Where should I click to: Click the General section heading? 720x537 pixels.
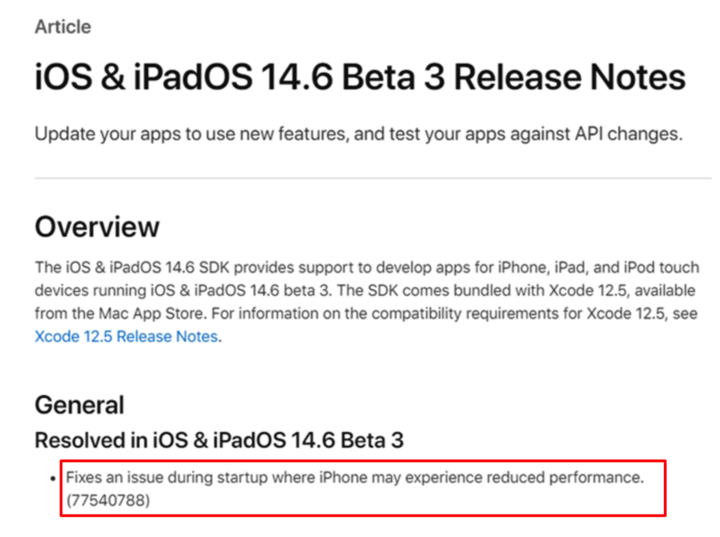click(80, 405)
